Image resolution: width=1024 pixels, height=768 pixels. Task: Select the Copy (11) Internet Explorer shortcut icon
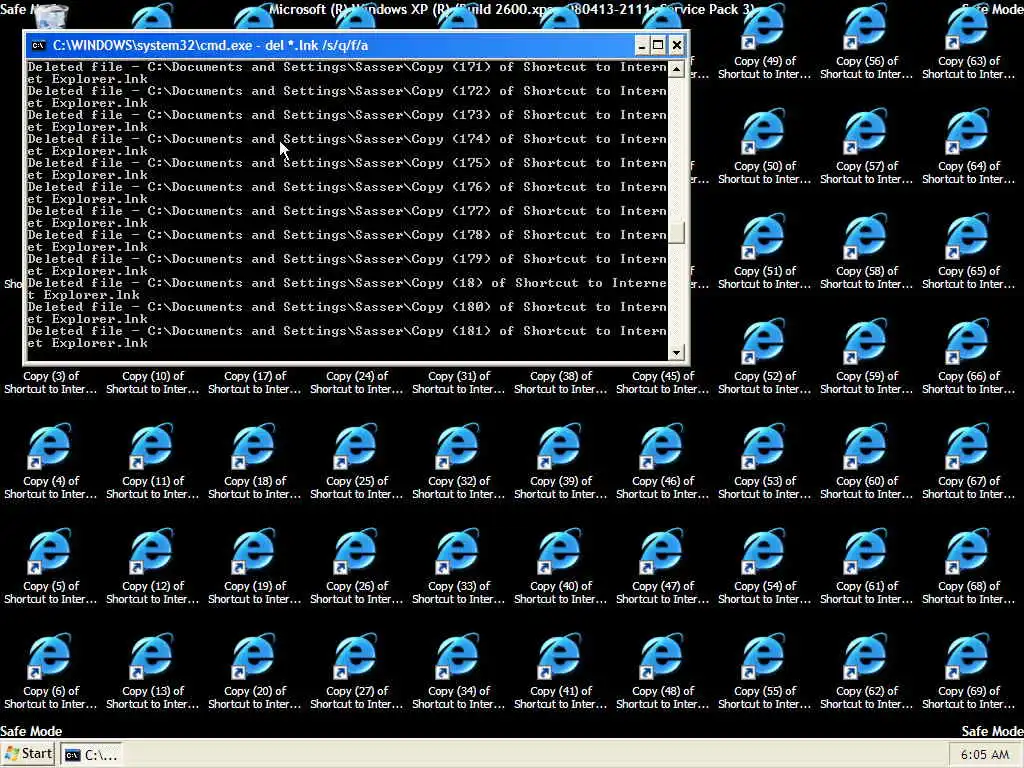(x=152, y=447)
